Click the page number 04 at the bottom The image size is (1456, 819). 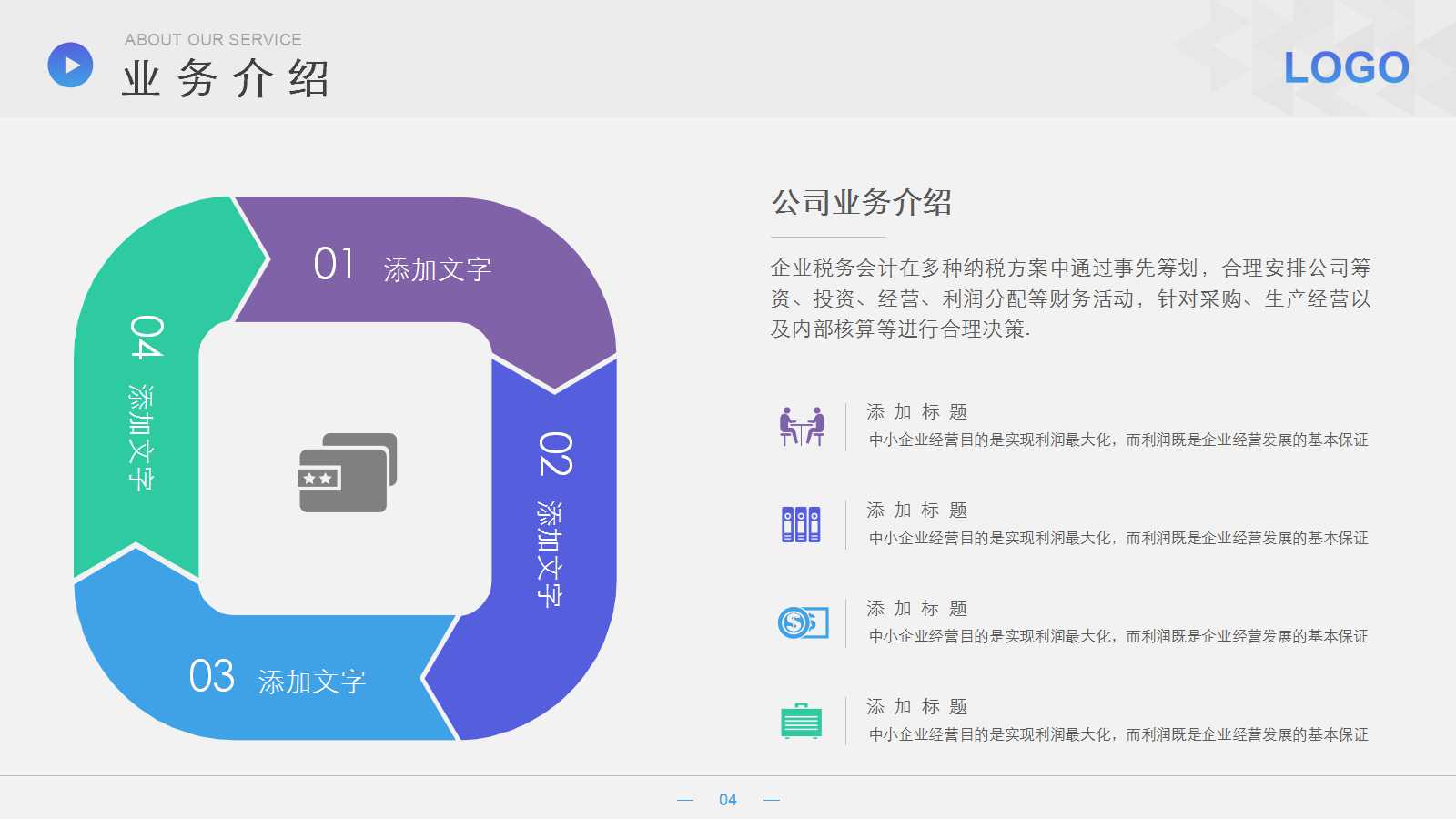click(x=726, y=799)
